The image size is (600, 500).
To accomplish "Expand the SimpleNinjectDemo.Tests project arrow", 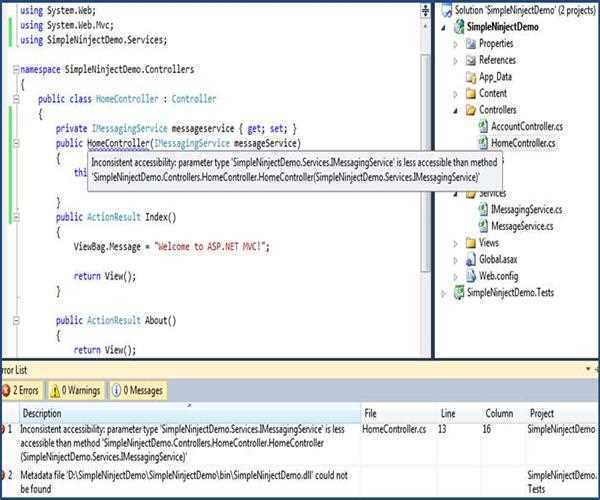I will (x=445, y=292).
